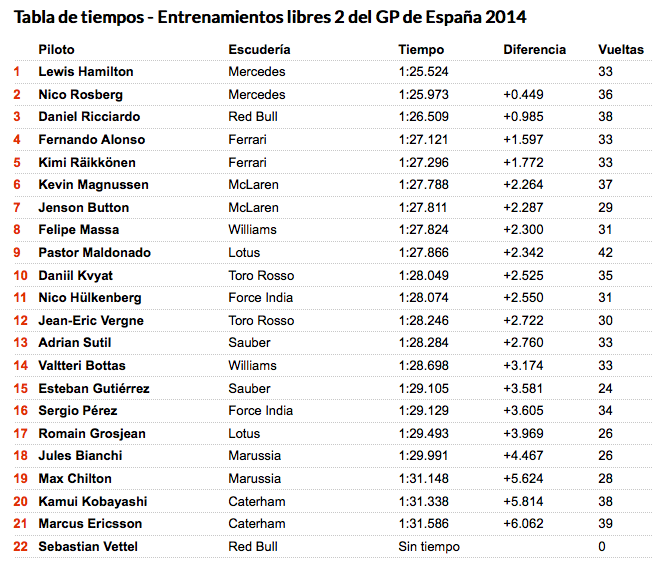The image size is (653, 561).
Task: Select the Tiempo column header
Action: coord(421,50)
